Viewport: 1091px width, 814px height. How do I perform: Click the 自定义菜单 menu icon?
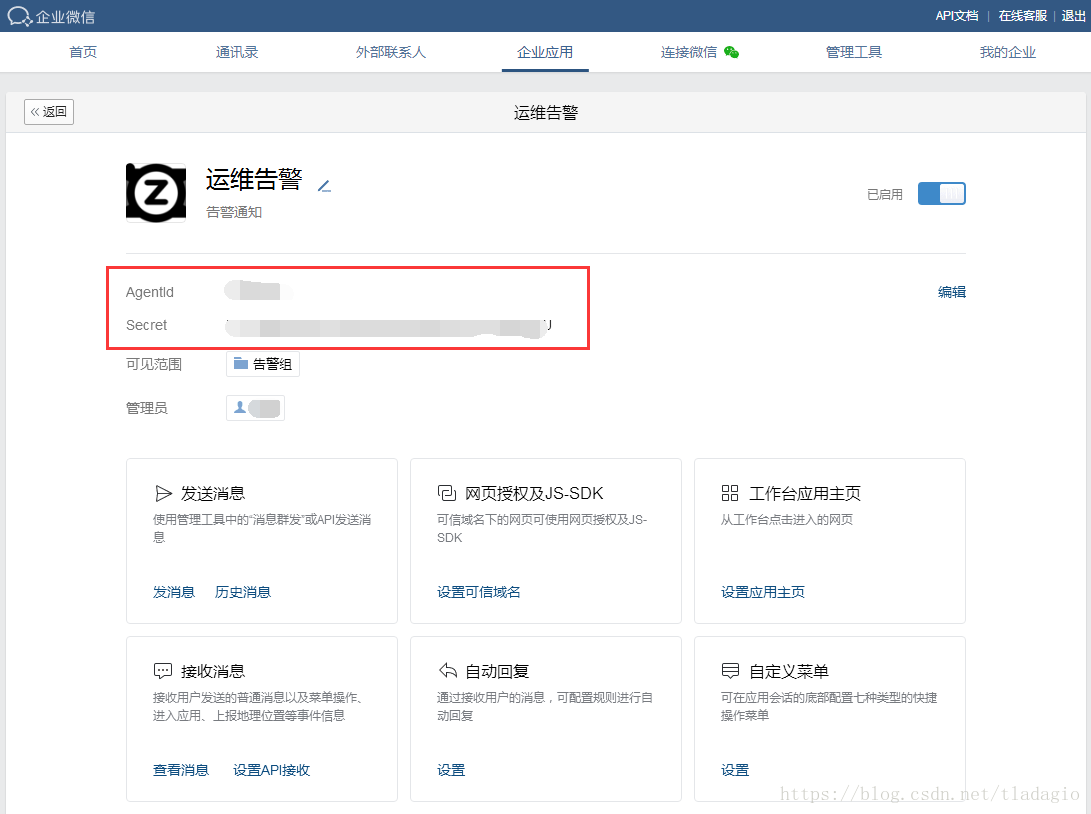[730, 671]
